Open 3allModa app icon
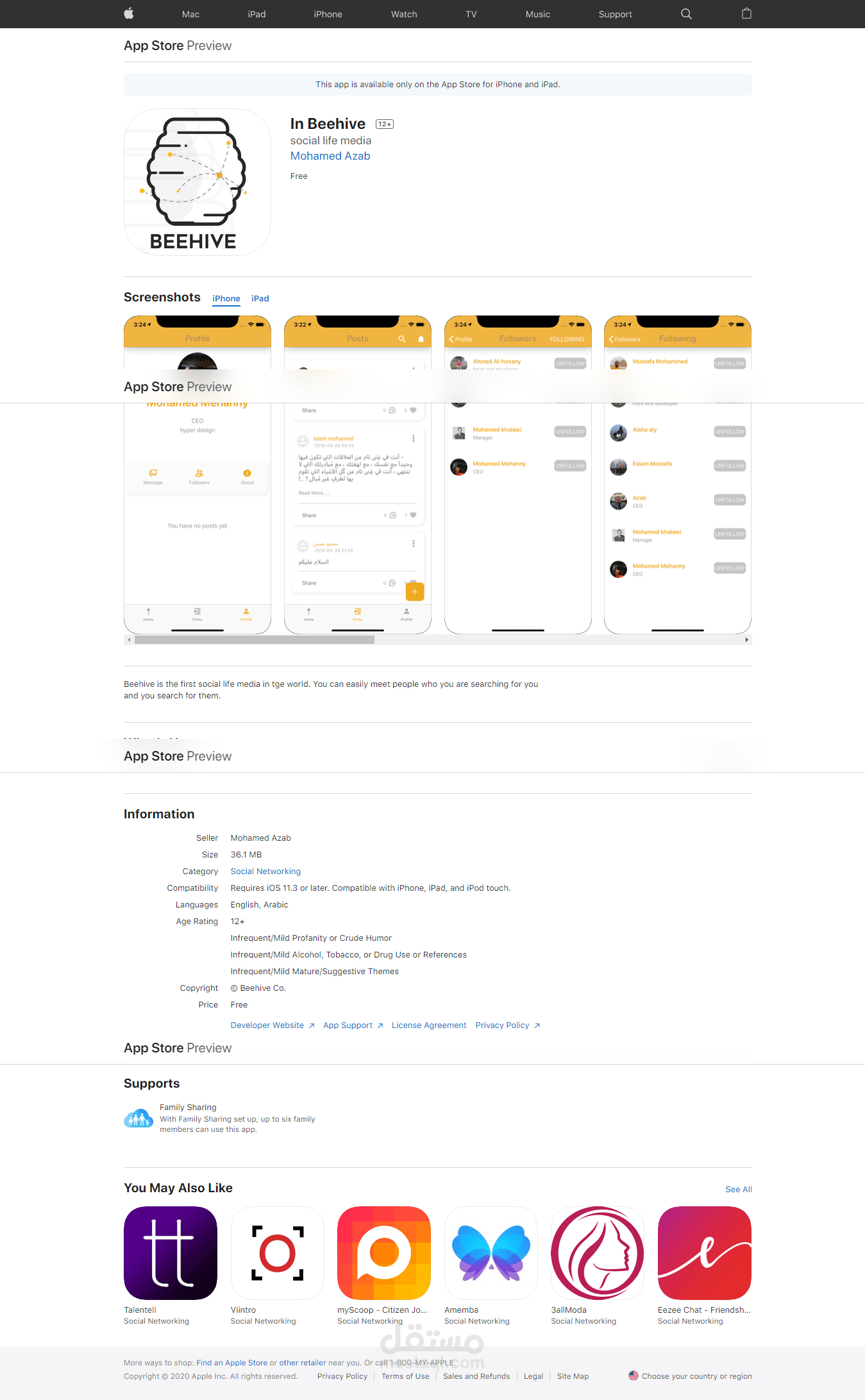Viewport: 865px width, 1400px height. pos(598,1253)
